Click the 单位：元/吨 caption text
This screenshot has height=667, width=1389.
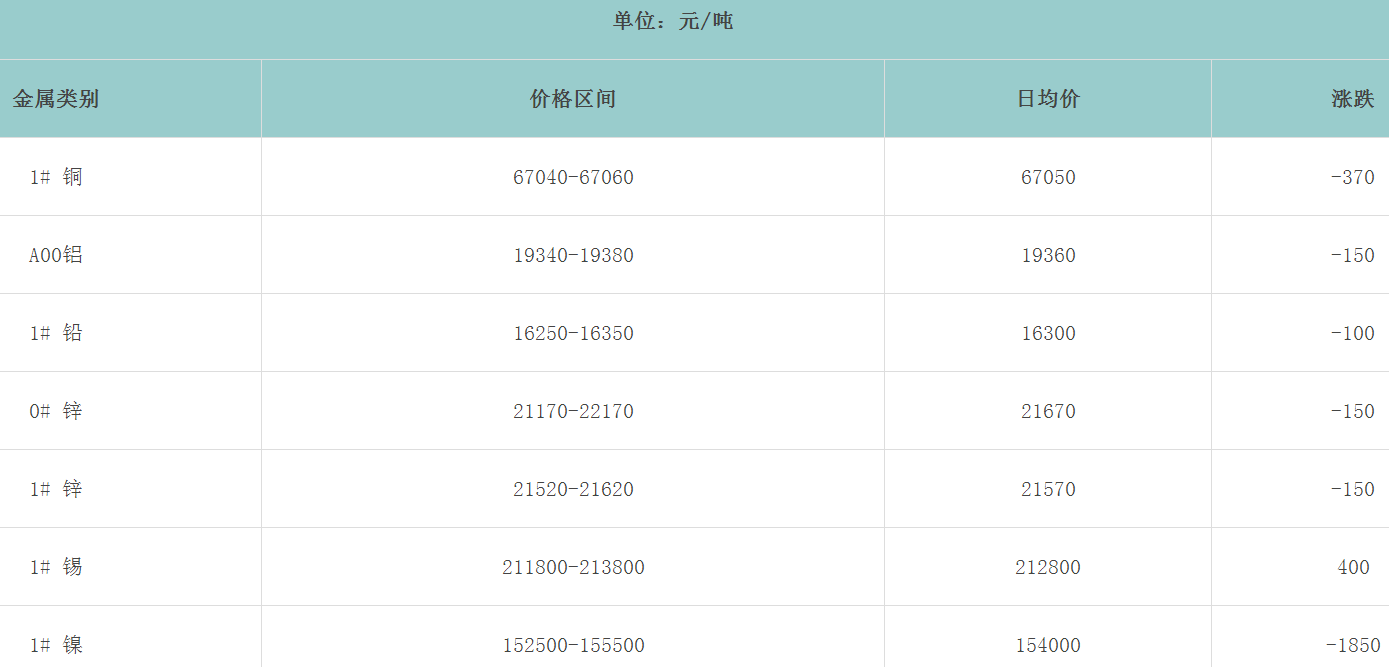pyautogui.click(x=673, y=21)
